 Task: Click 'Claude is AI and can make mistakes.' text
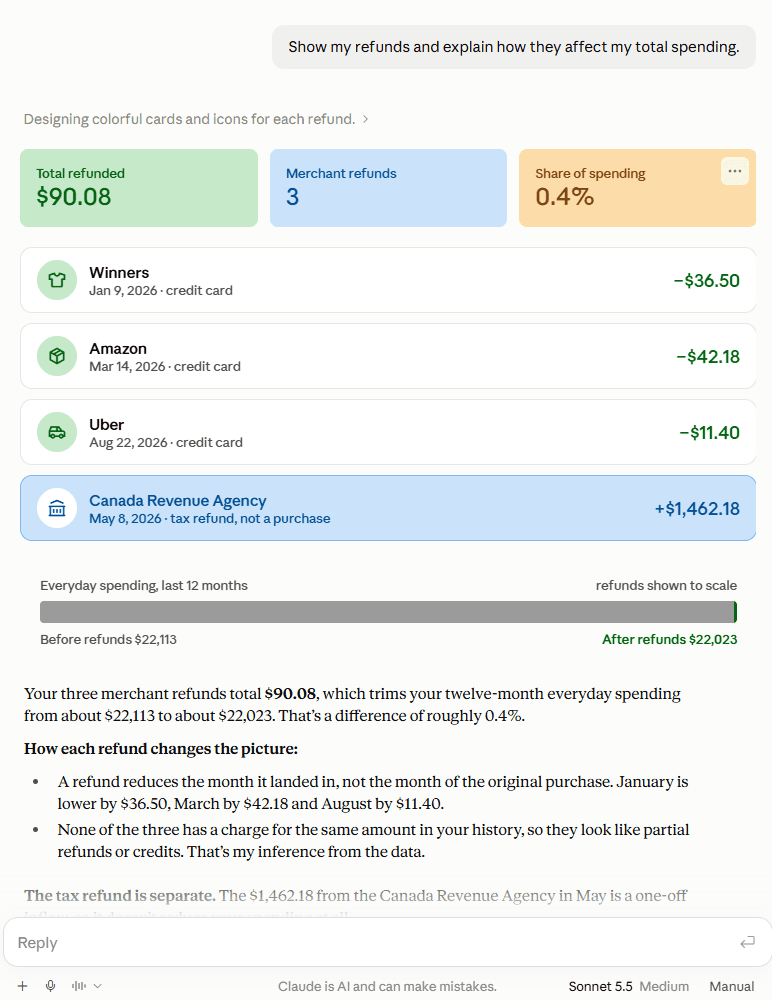387,986
